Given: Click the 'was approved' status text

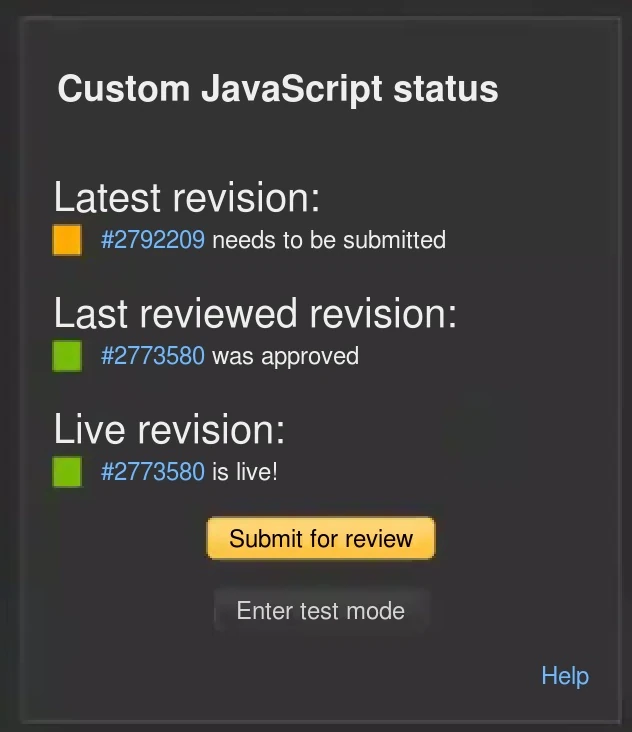Looking at the screenshot, I should pos(285,356).
